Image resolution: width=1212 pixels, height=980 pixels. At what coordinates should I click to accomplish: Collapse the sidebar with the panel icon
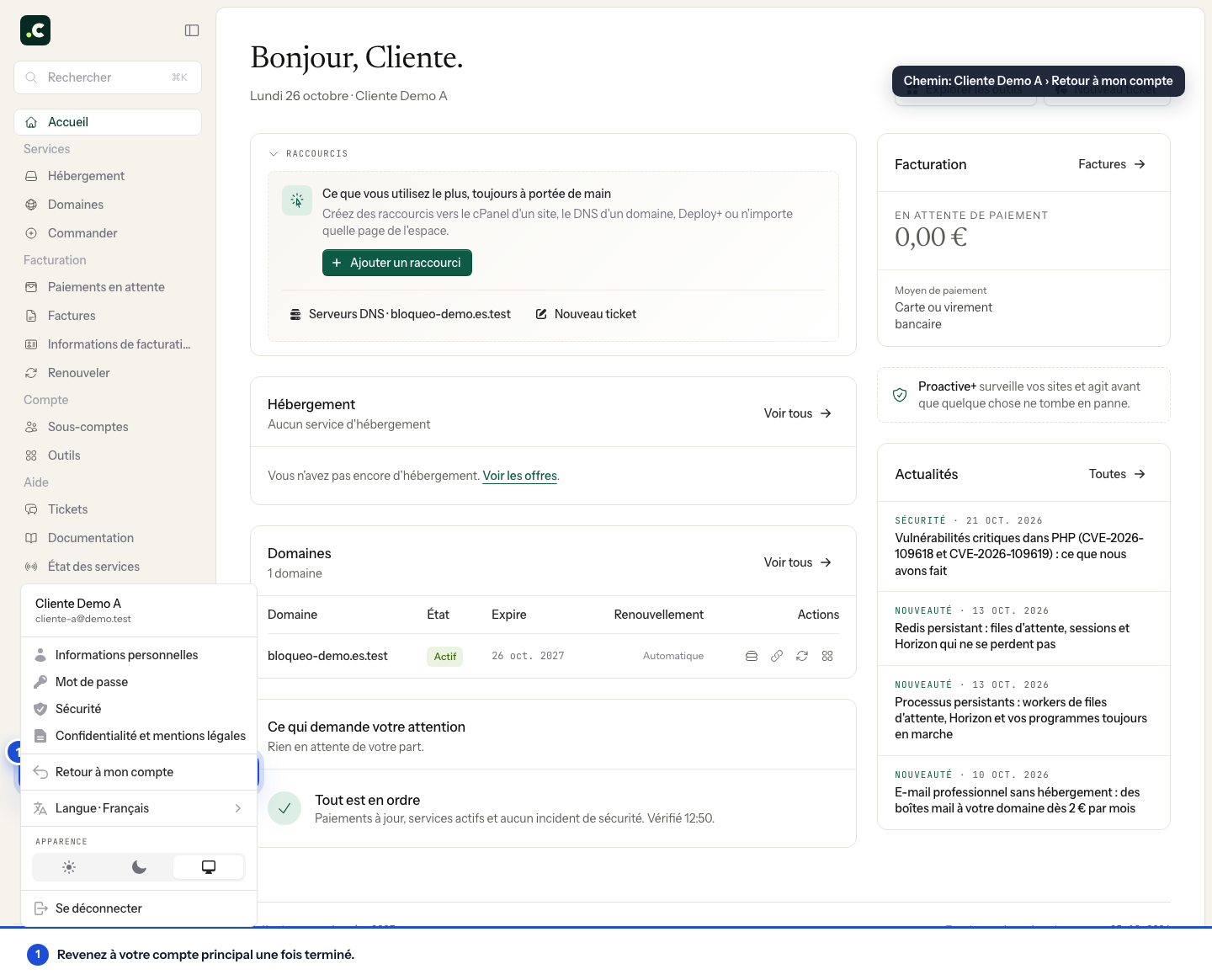click(192, 30)
